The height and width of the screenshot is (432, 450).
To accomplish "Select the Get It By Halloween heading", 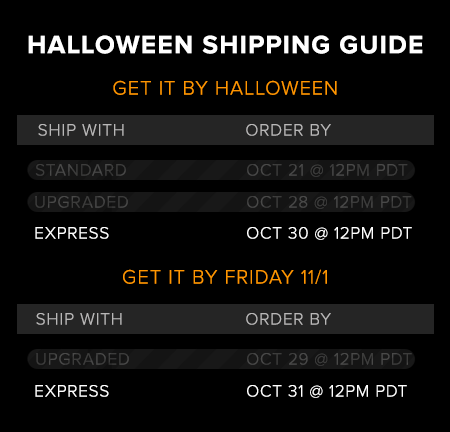I will click(225, 88).
